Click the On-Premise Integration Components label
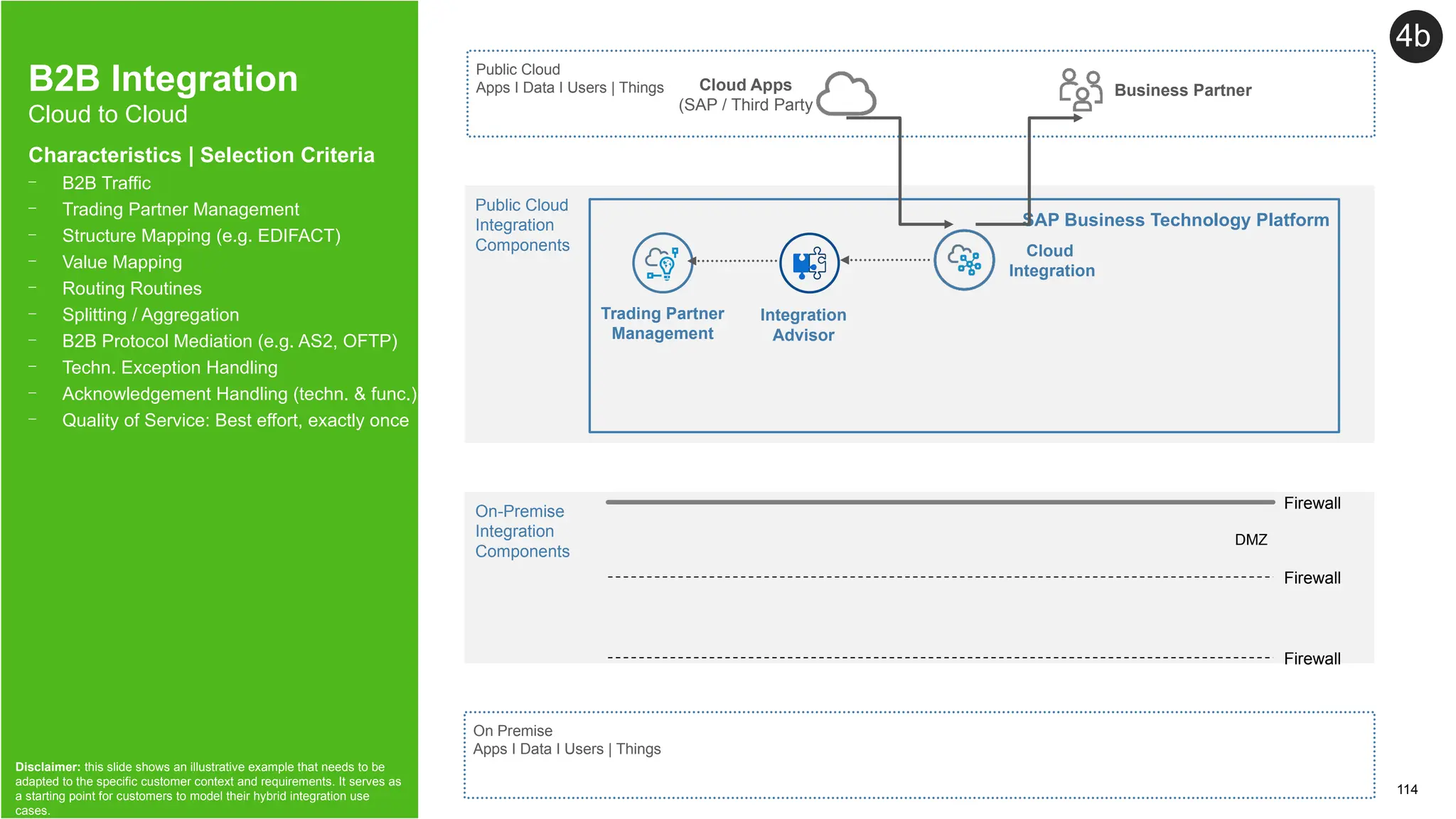 522,531
